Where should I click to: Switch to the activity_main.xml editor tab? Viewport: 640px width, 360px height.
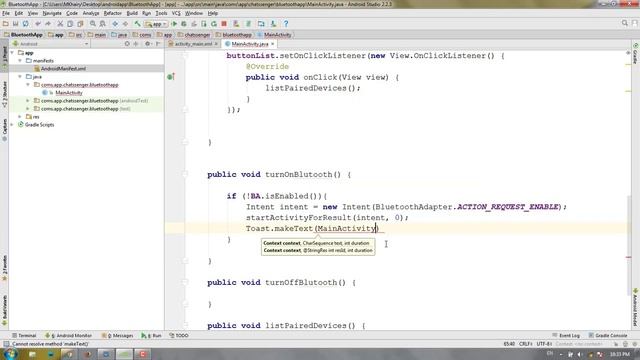tap(193, 44)
